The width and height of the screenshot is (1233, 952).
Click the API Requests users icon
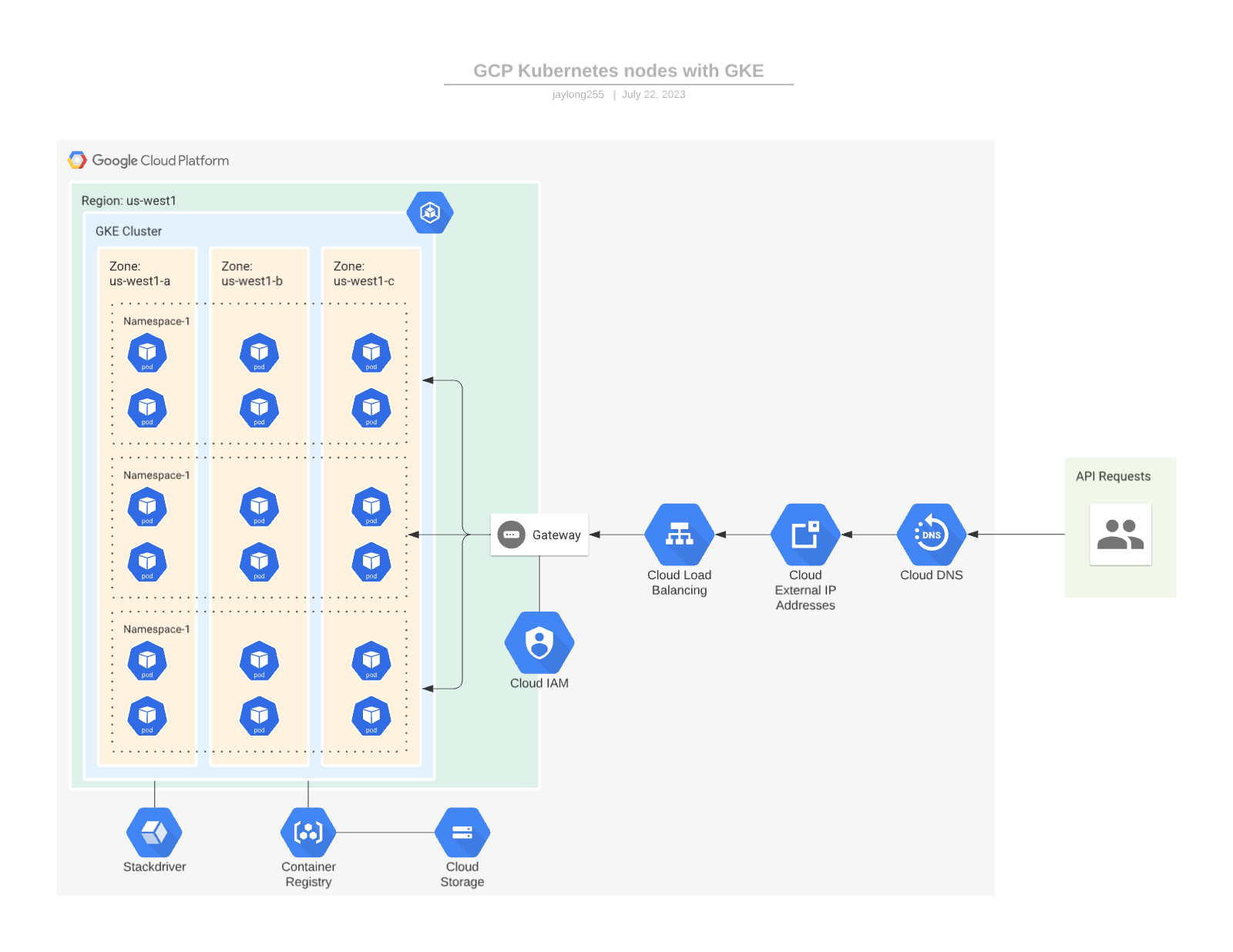point(1120,535)
